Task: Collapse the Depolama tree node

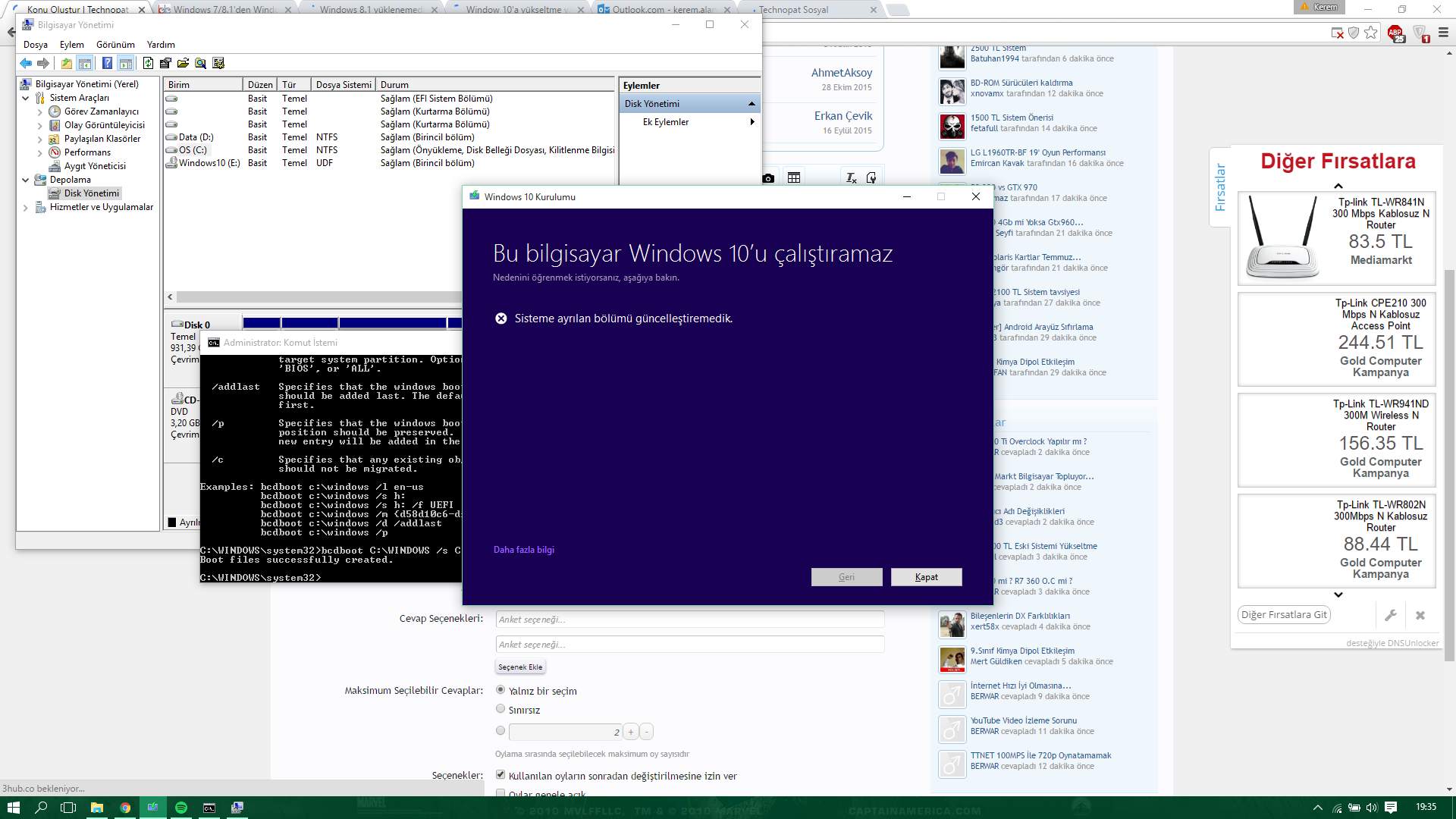Action: click(26, 180)
